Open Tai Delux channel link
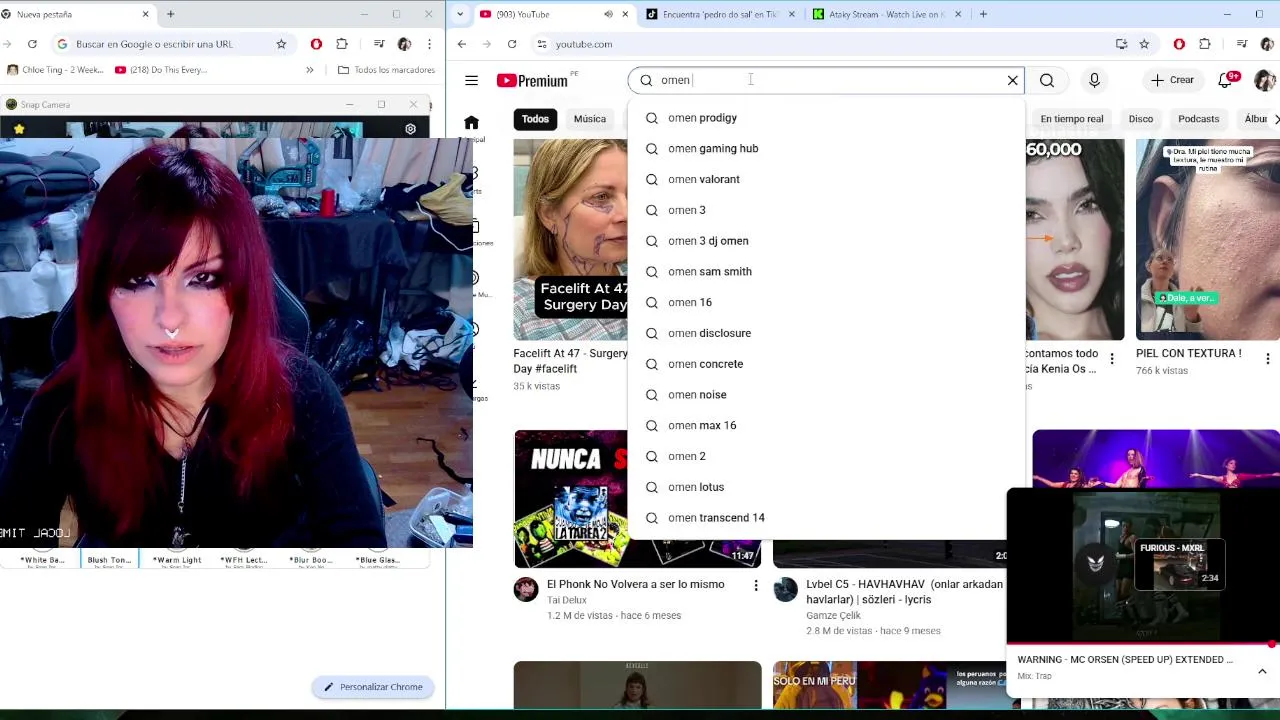1280x720 pixels. [x=567, y=600]
